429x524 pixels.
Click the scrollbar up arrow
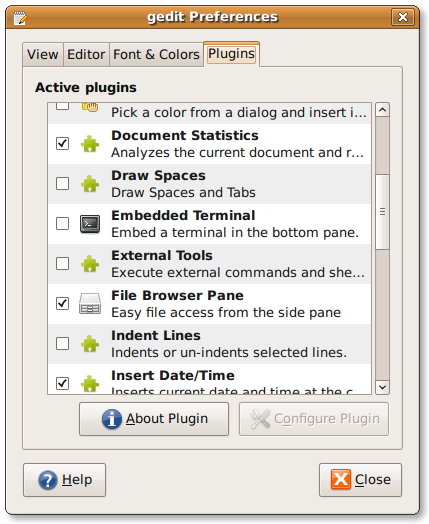point(383,110)
